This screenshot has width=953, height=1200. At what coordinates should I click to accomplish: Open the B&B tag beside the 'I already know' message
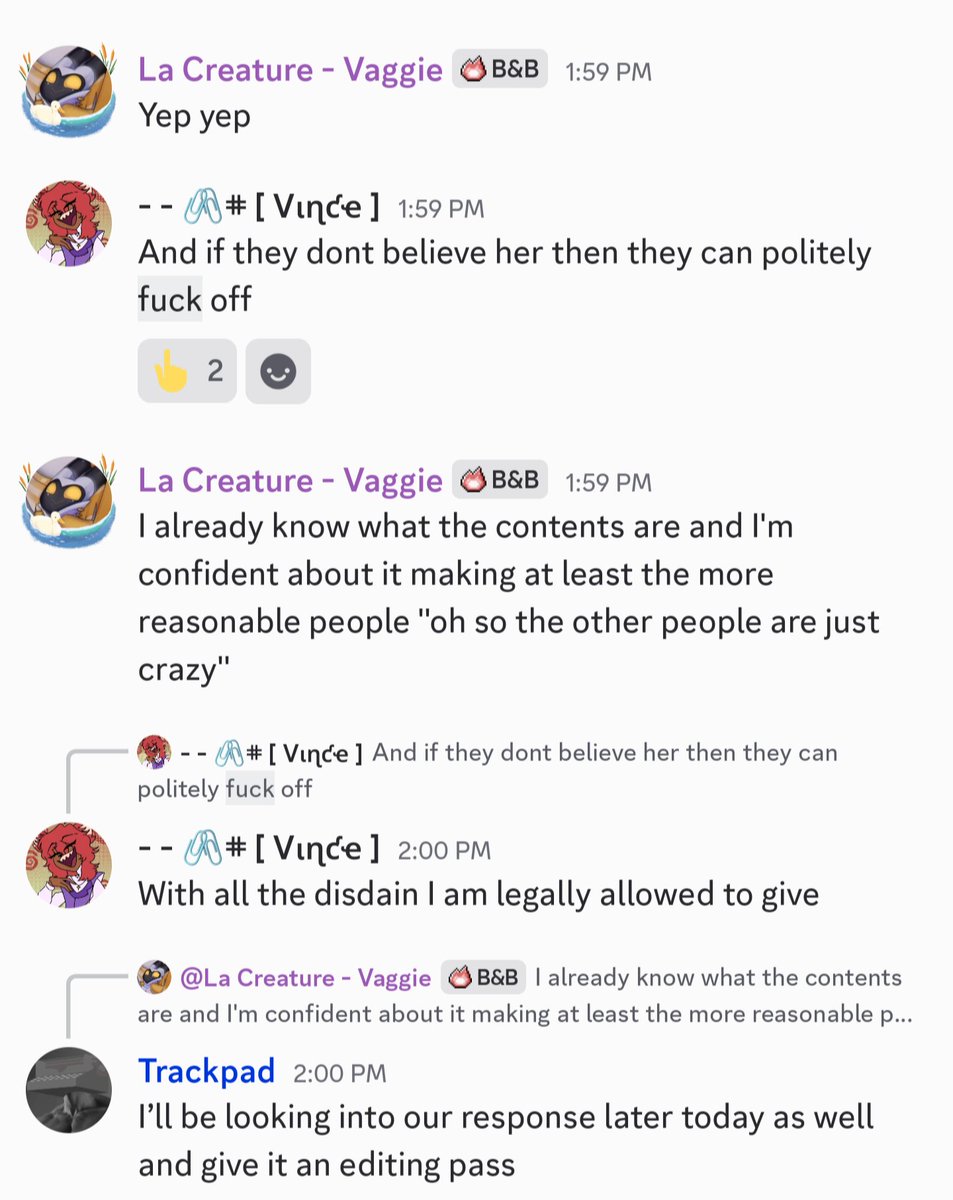coord(500,480)
